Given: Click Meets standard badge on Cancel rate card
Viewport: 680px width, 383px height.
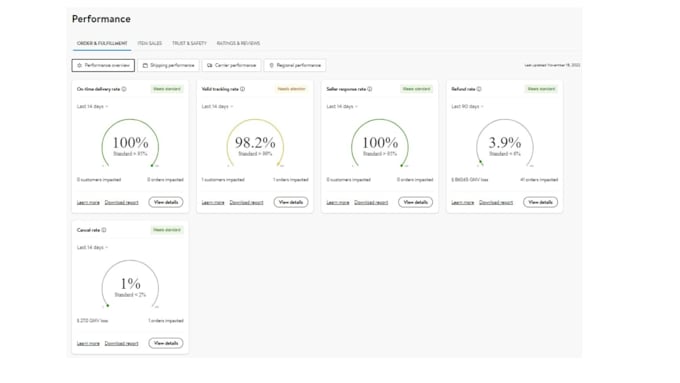Looking at the screenshot, I should pos(167,230).
